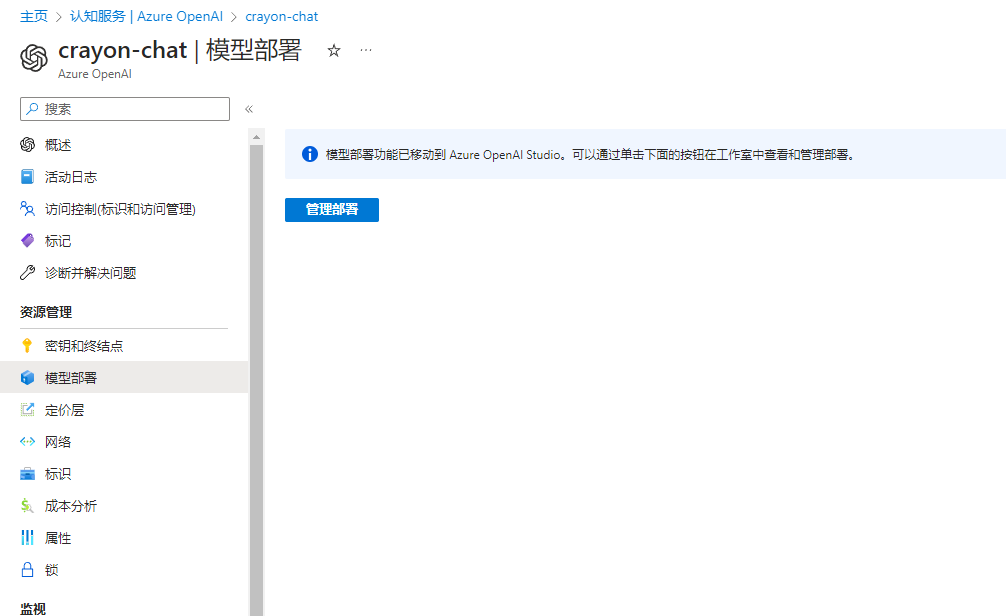Click the 资源管理 section heading
1006x616 pixels.
pyautogui.click(x=46, y=312)
